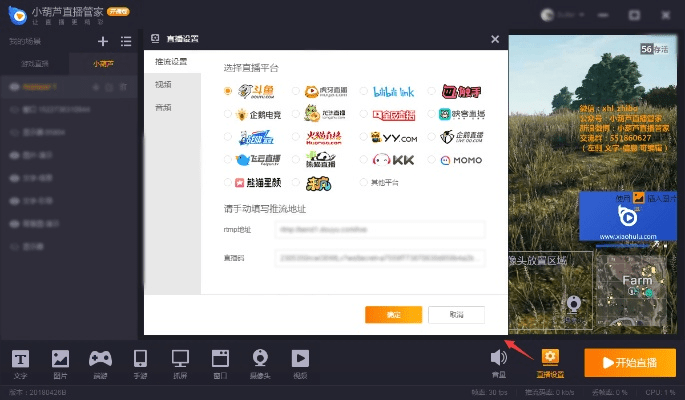Open the 视频 settings tab in dialog
This screenshot has height=400, width=685.
(x=163, y=84)
